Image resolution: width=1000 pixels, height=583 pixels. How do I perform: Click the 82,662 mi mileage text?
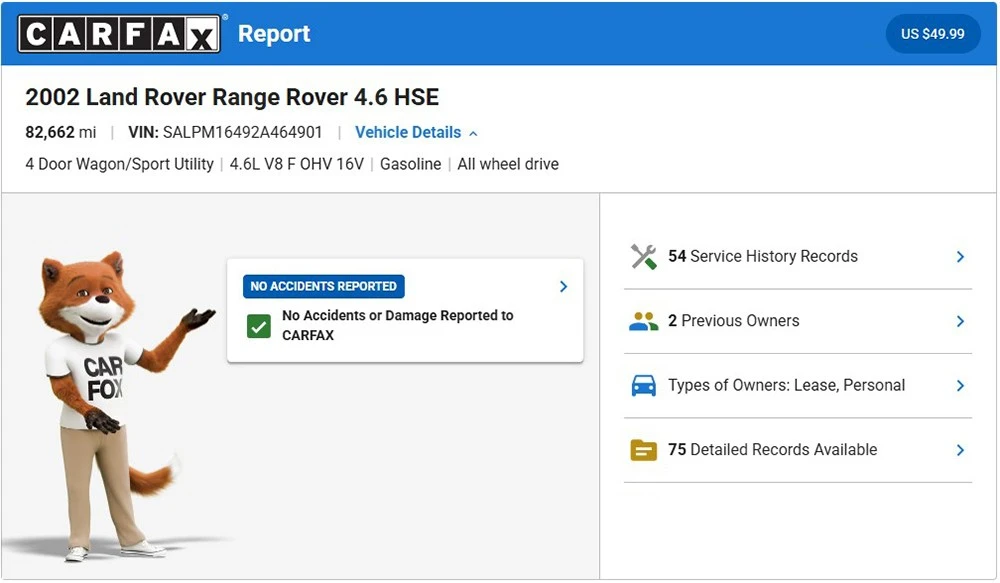61,132
